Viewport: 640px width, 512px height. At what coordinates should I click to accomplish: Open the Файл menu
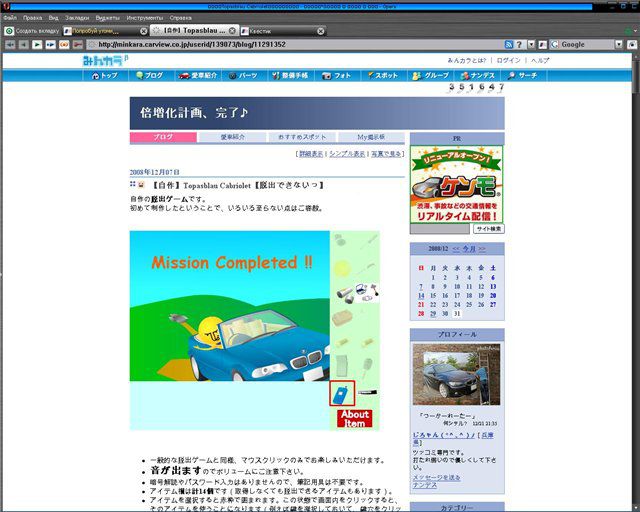pos(10,18)
